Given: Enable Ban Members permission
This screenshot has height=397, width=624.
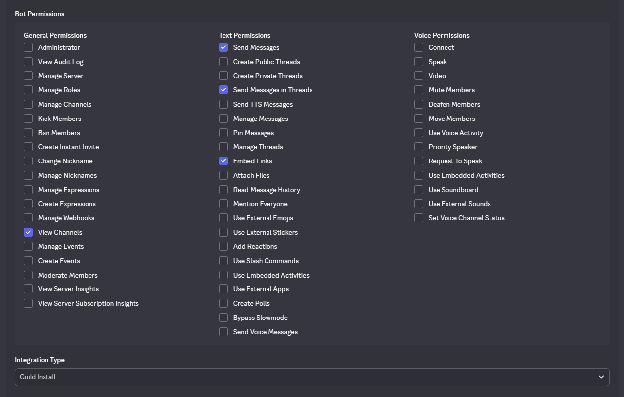Looking at the screenshot, I should pos(28,132).
